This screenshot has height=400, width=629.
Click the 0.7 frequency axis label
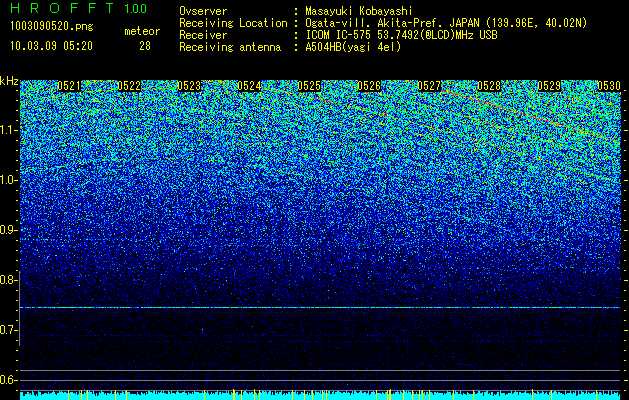8,330
